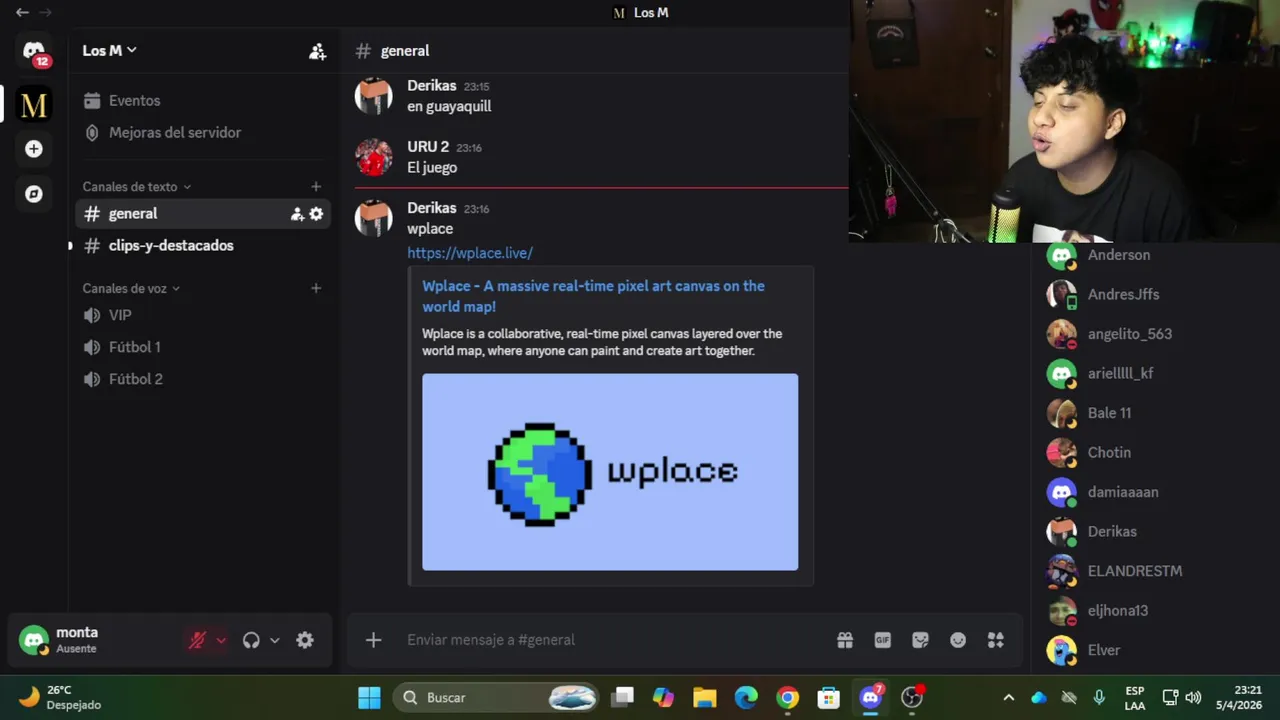
Task: Open gift Nitro icon
Action: [x=845, y=640]
